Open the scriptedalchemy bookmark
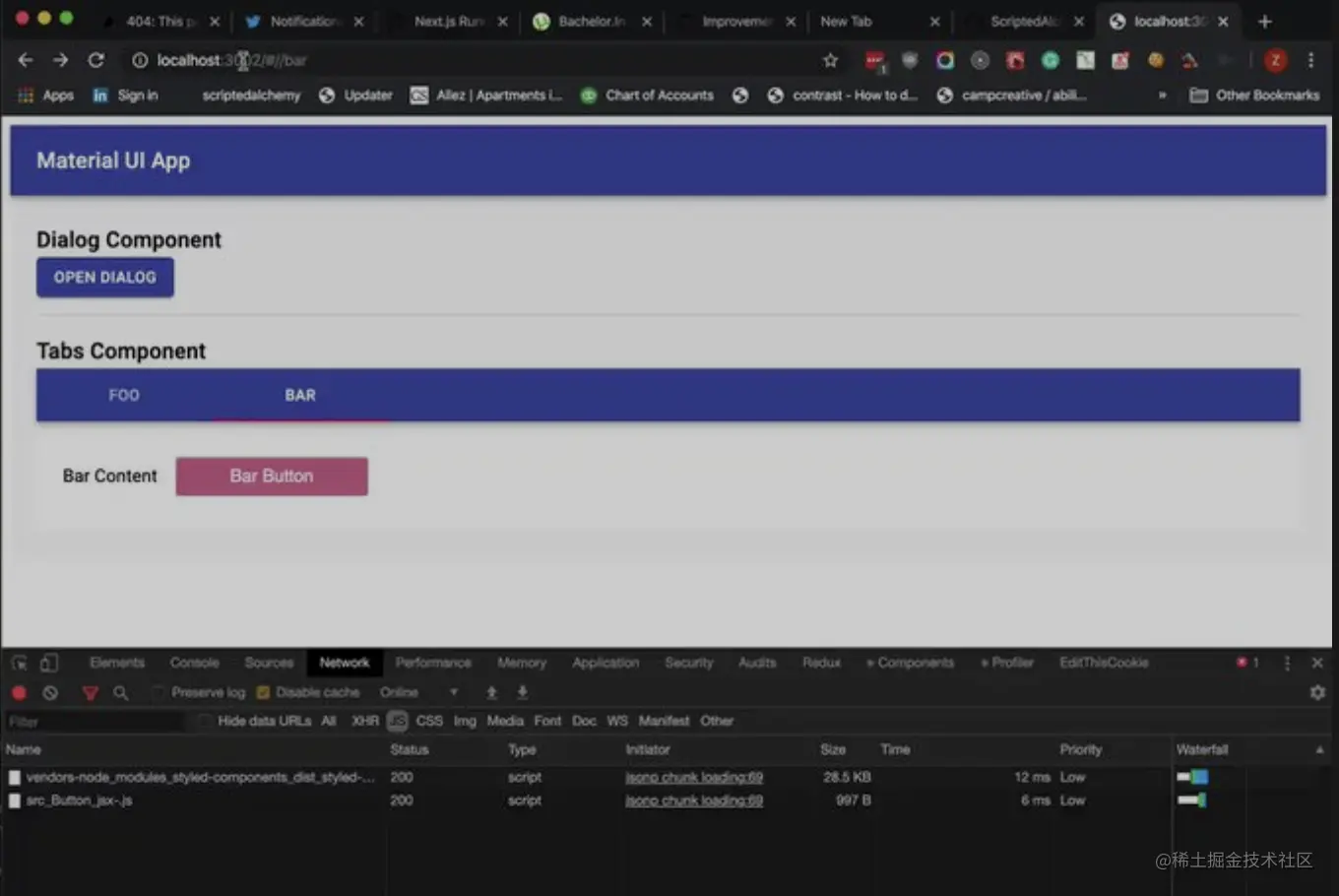Screen dimensions: 1339x896 251,96
